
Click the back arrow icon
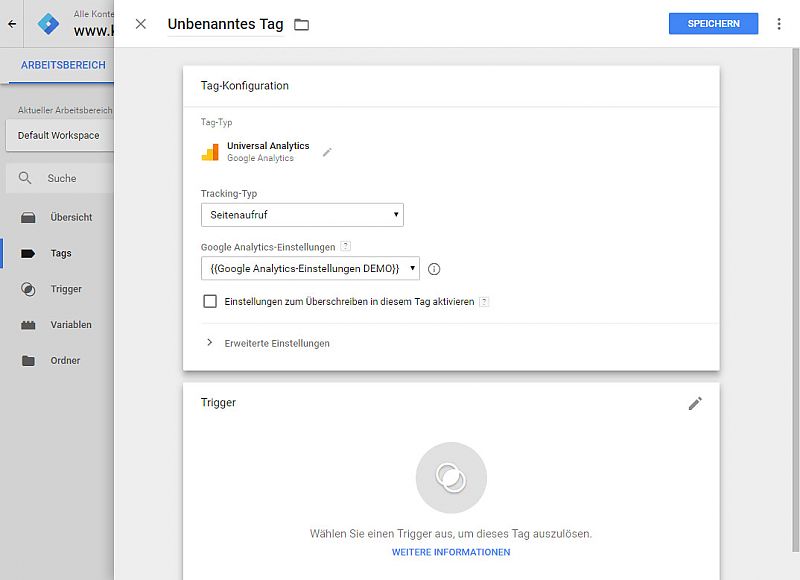(x=12, y=24)
